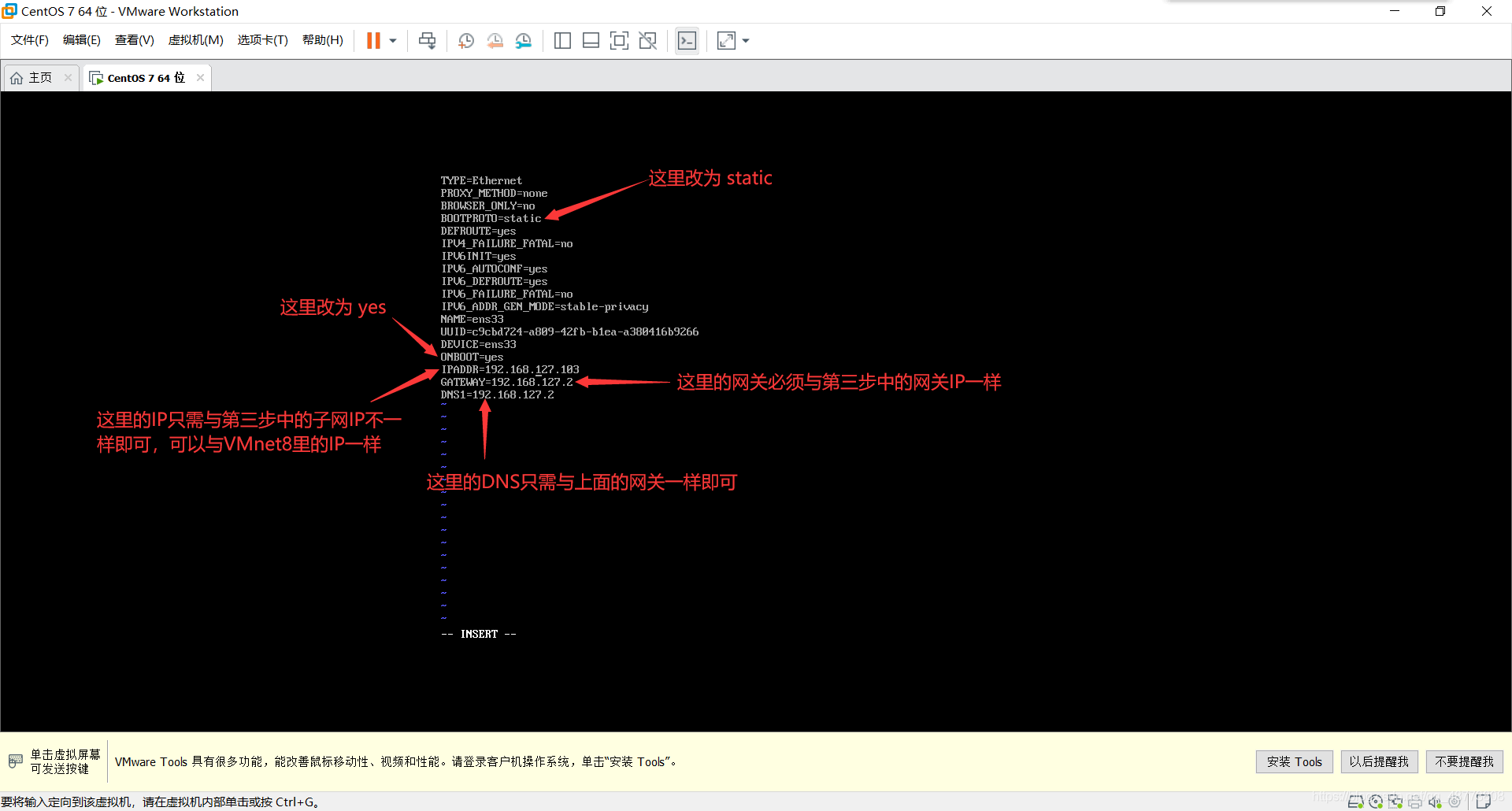Pause the virtual machine with the orange button
1512x811 pixels.
click(x=373, y=40)
